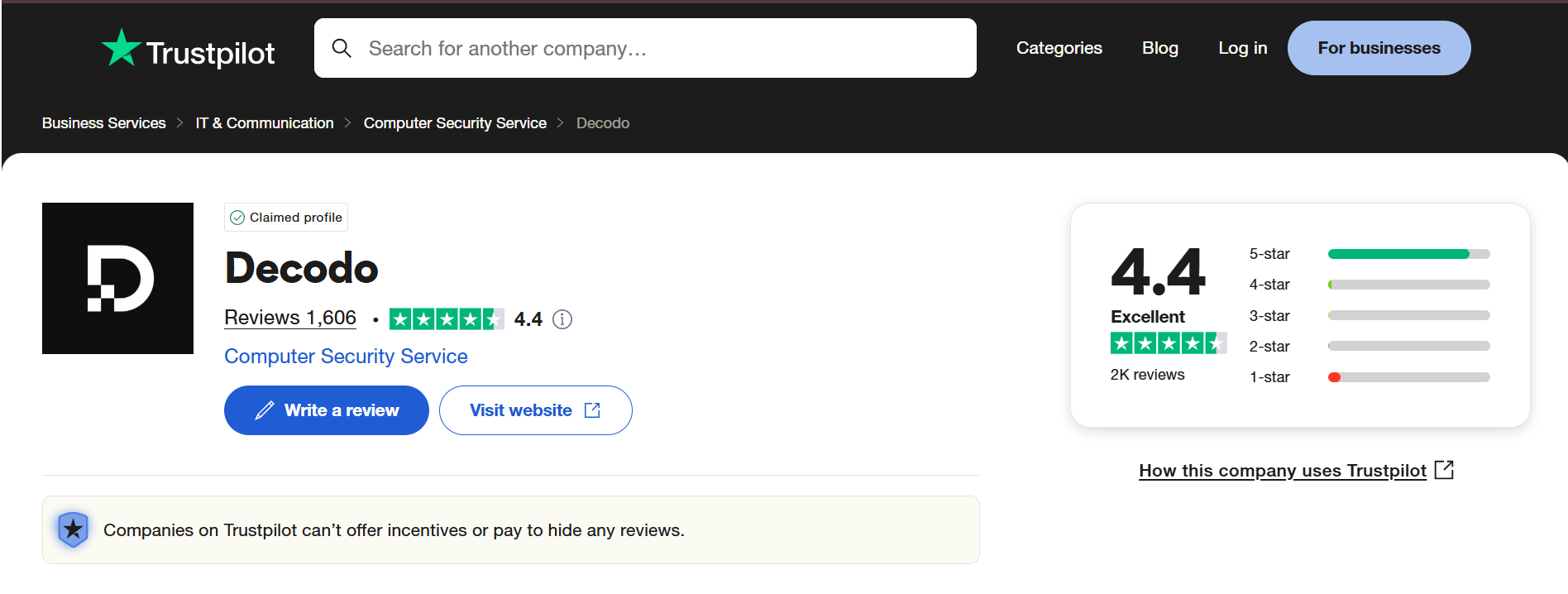Filter by 2-star rating bar

[x=1408, y=346]
